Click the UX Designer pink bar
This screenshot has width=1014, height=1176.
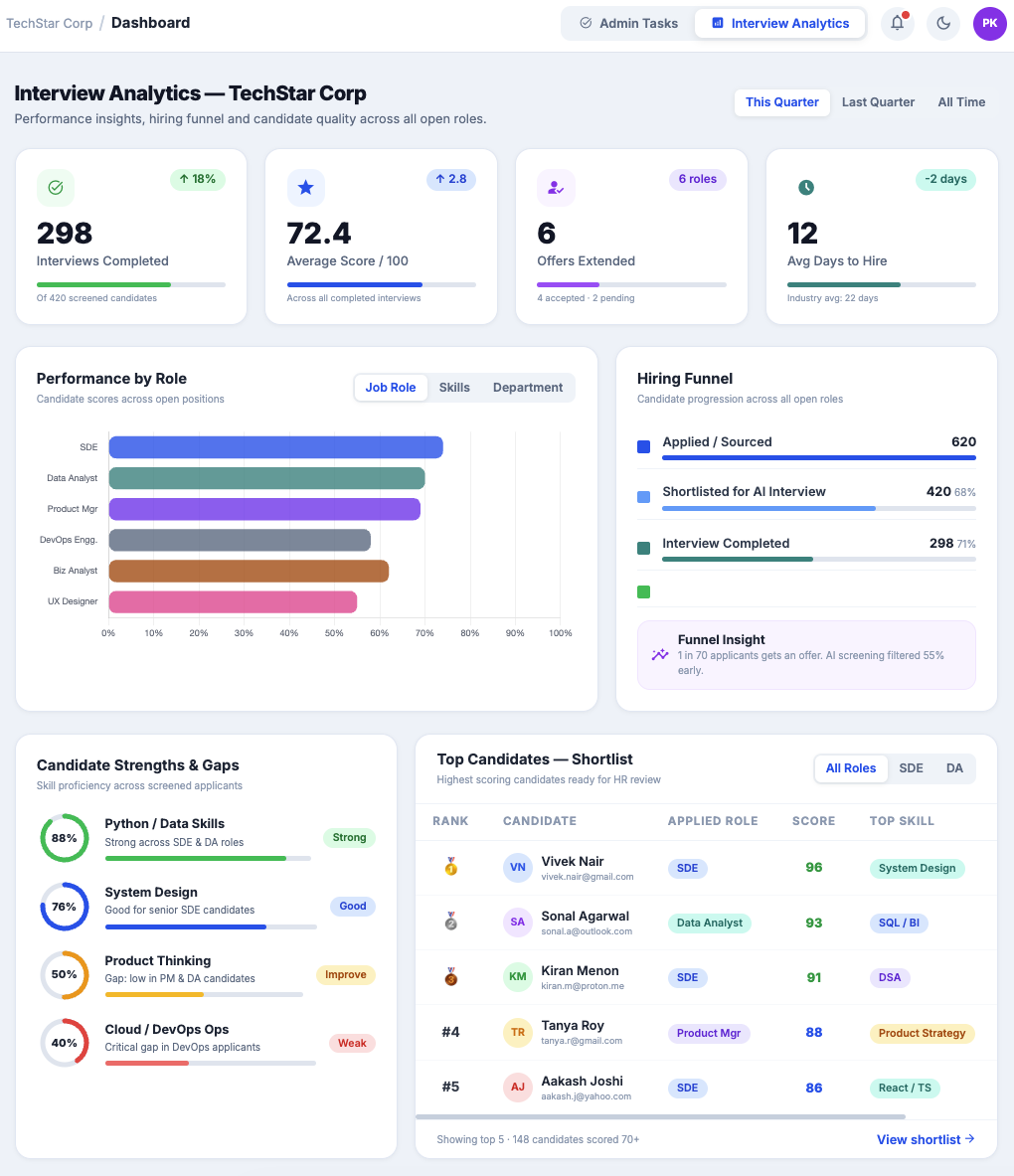coord(234,601)
